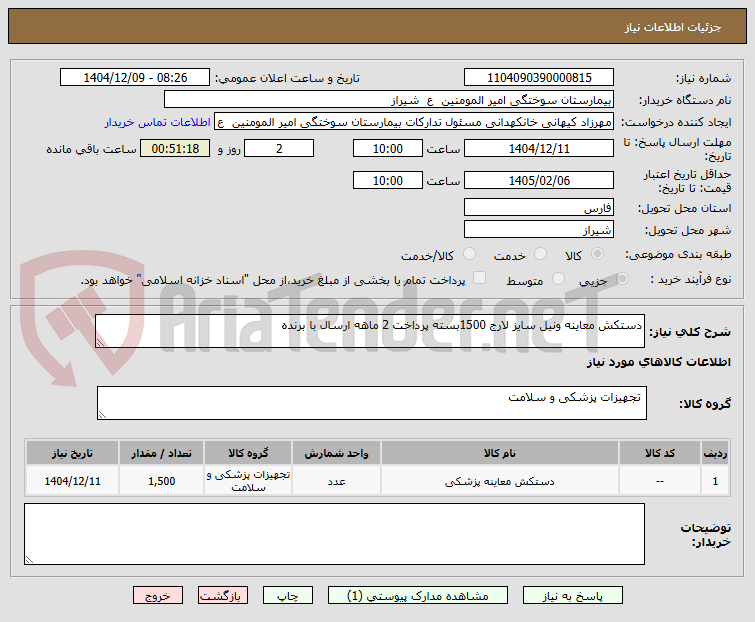Click the گروه کالا text area

click(372, 403)
